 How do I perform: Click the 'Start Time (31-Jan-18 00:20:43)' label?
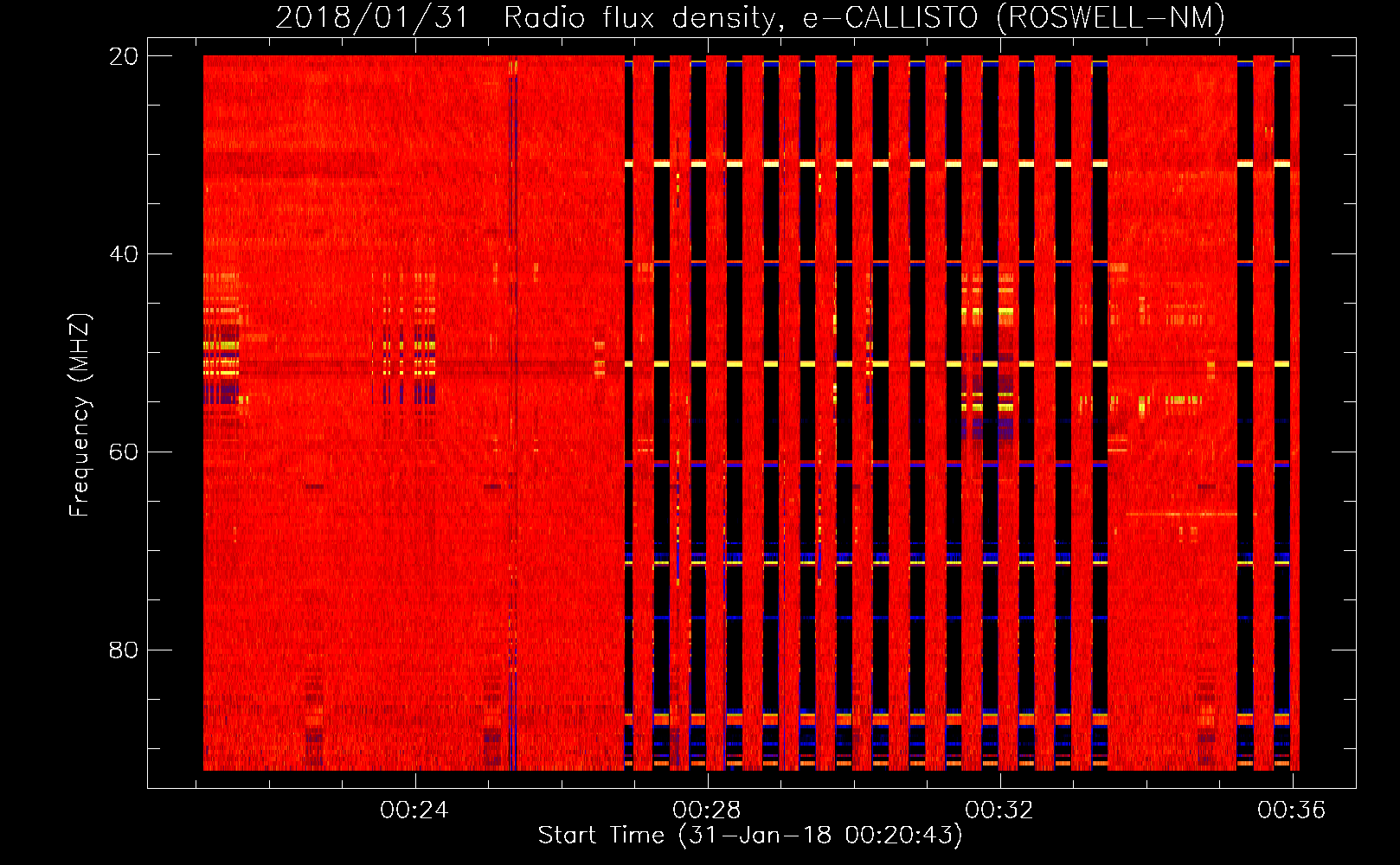(750, 836)
